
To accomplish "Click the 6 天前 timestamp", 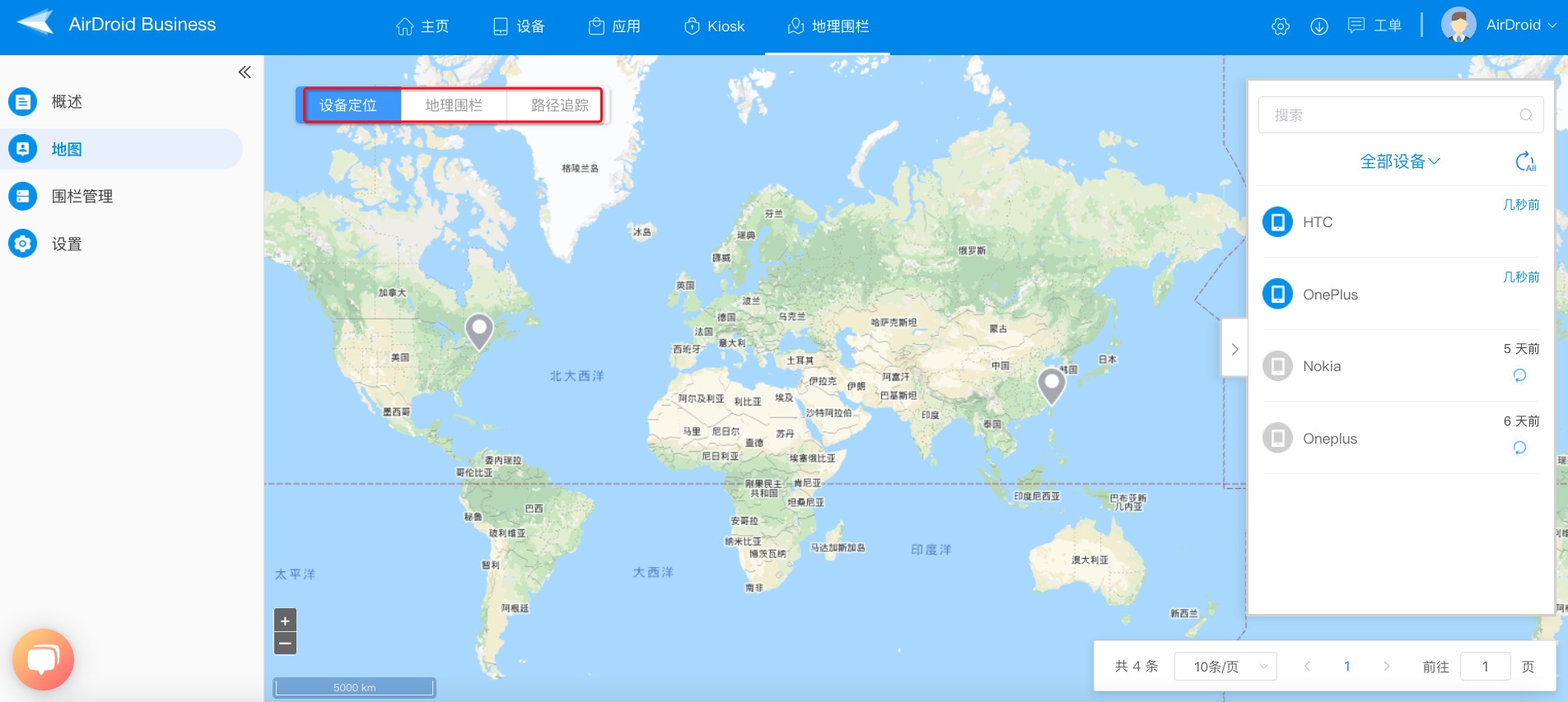I will click(1521, 421).
